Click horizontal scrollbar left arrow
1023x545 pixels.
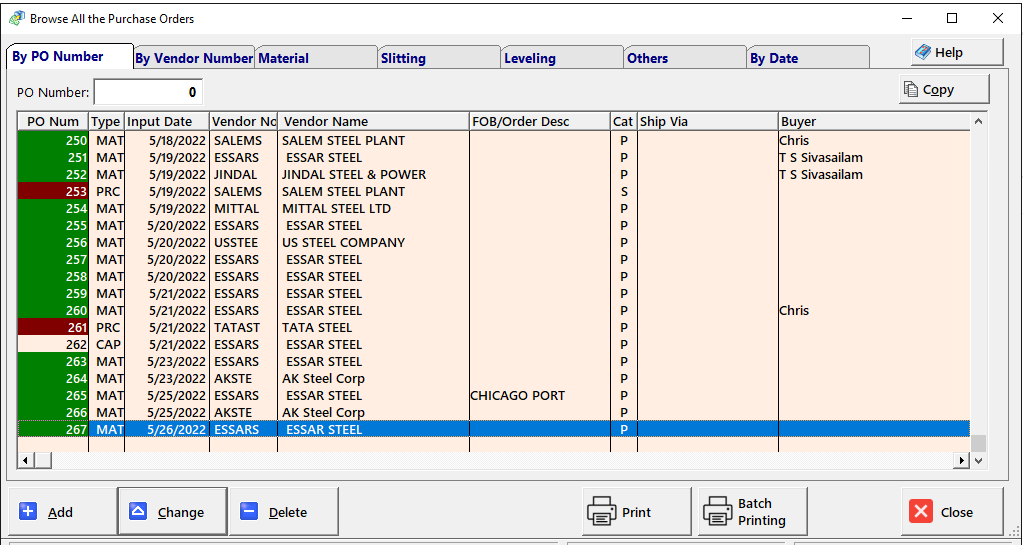pyautogui.click(x=25, y=461)
